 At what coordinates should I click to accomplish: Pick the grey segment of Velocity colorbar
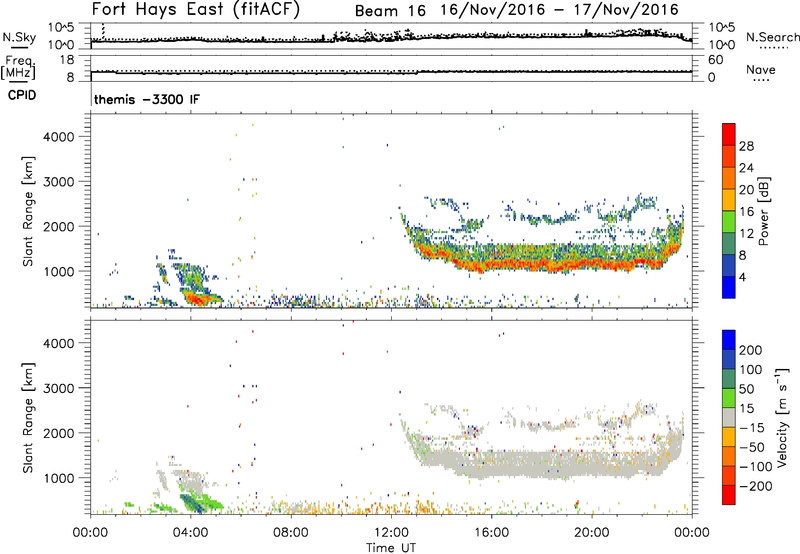click(x=729, y=417)
